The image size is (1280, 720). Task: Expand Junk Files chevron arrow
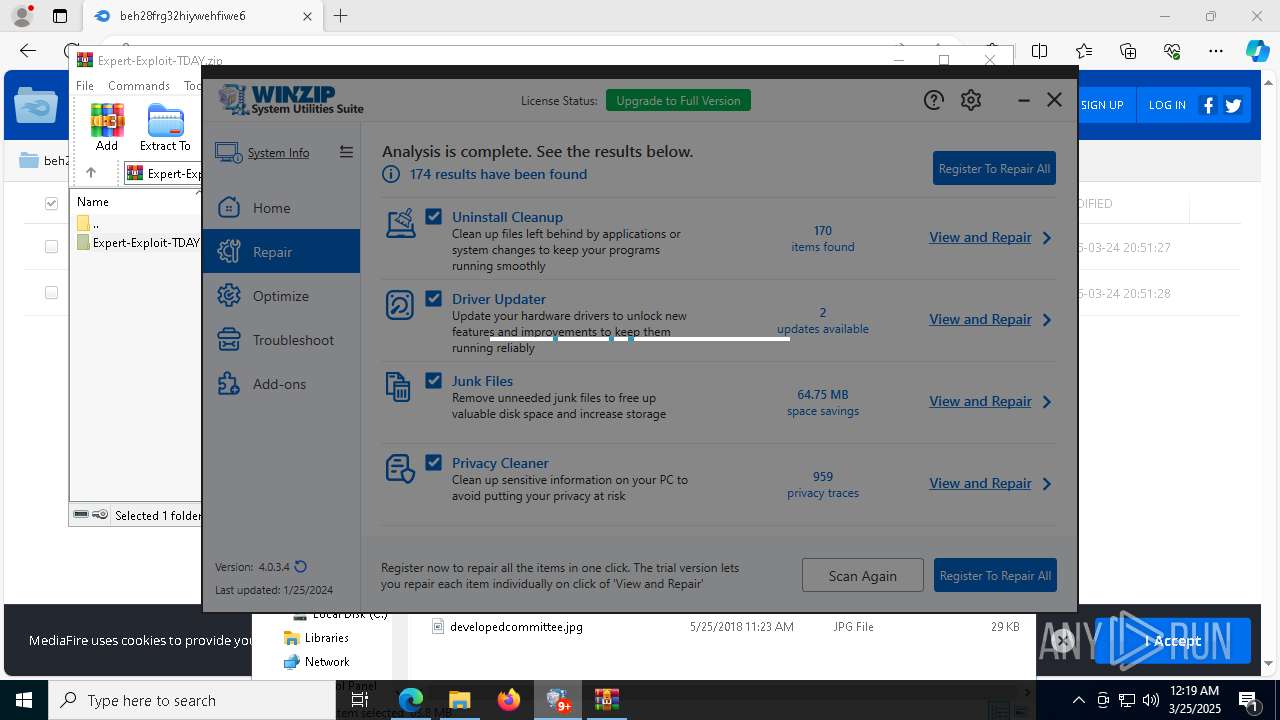click(x=1047, y=402)
